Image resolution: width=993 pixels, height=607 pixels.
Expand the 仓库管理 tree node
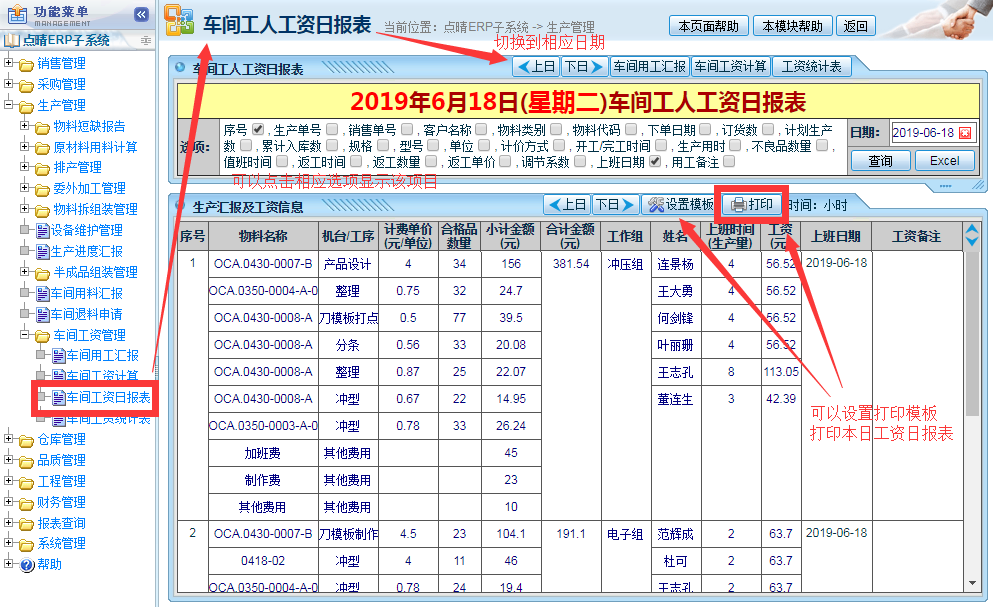click(x=10, y=439)
